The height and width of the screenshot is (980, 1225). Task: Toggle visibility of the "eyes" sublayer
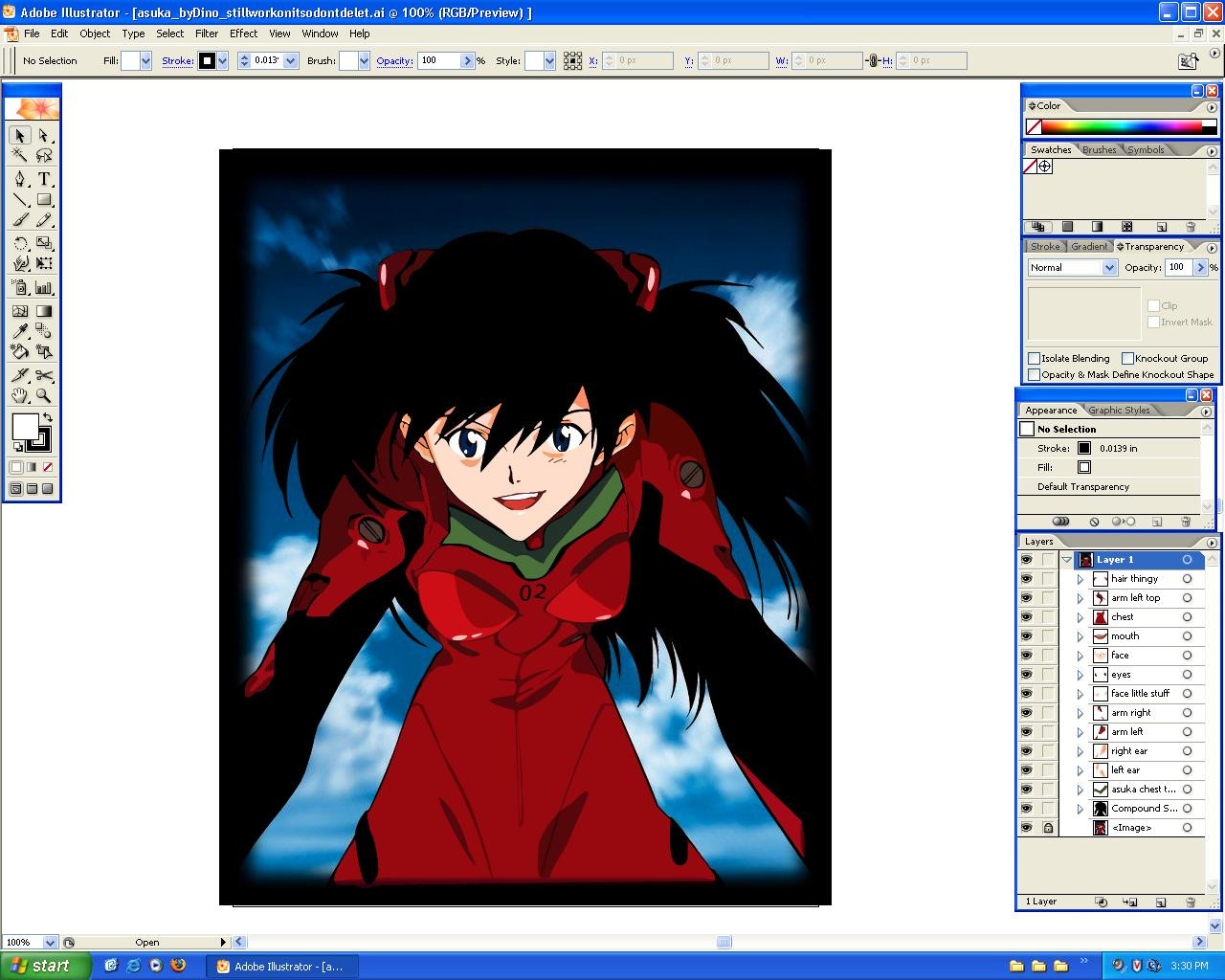1026,675
